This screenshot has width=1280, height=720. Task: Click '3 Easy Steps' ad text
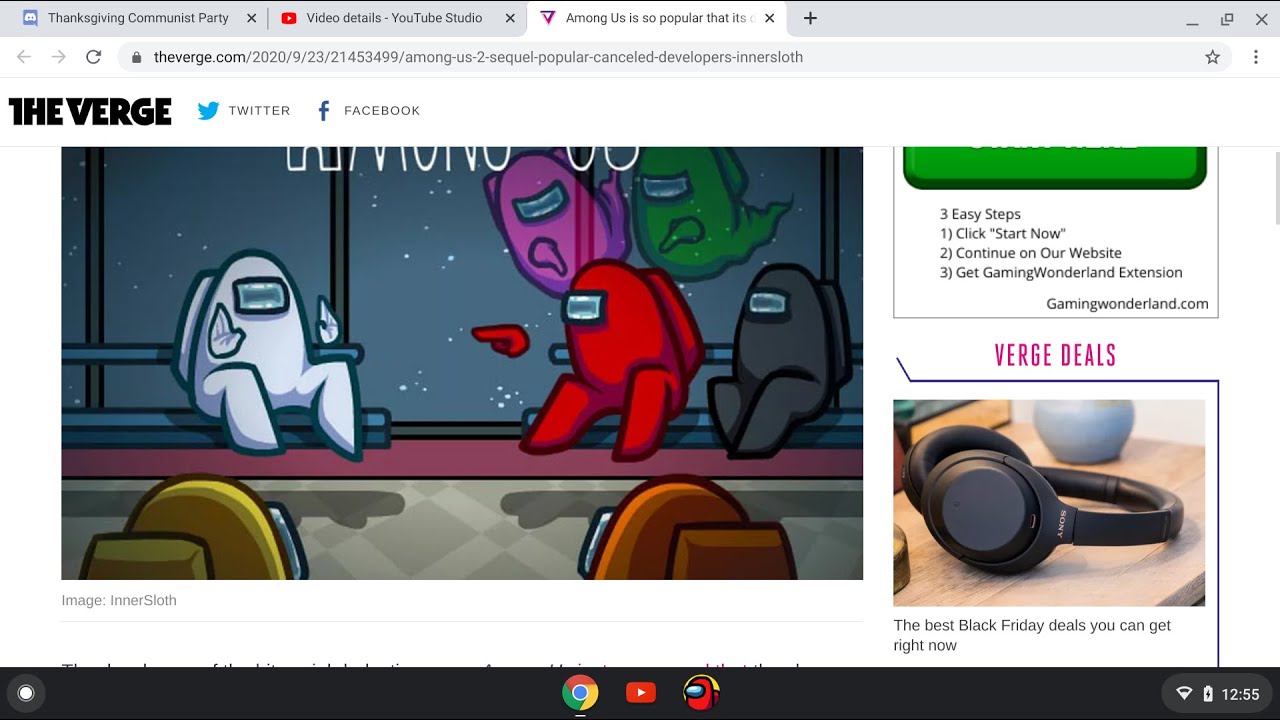pos(980,214)
